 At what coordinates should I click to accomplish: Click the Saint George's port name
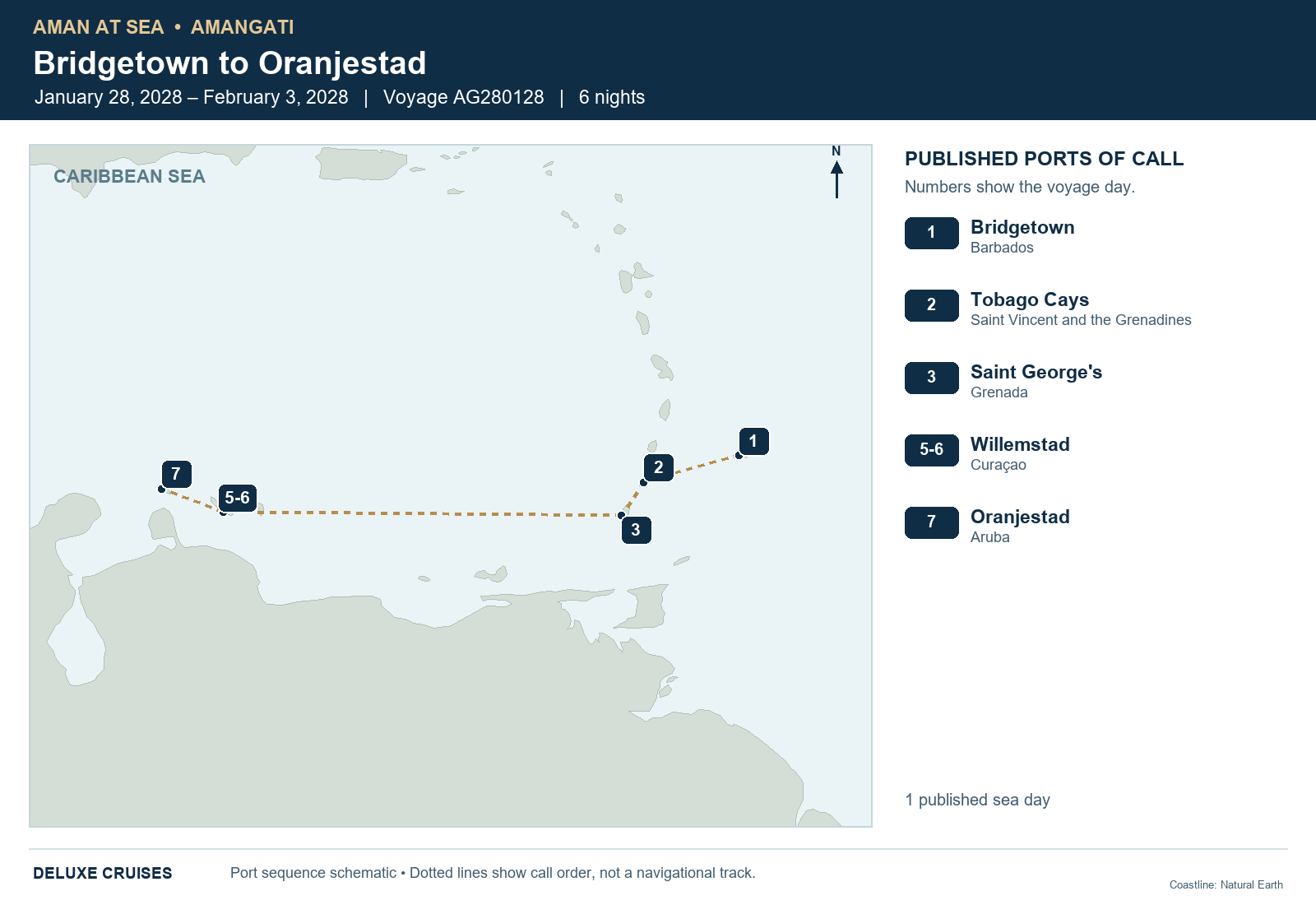[1036, 372]
